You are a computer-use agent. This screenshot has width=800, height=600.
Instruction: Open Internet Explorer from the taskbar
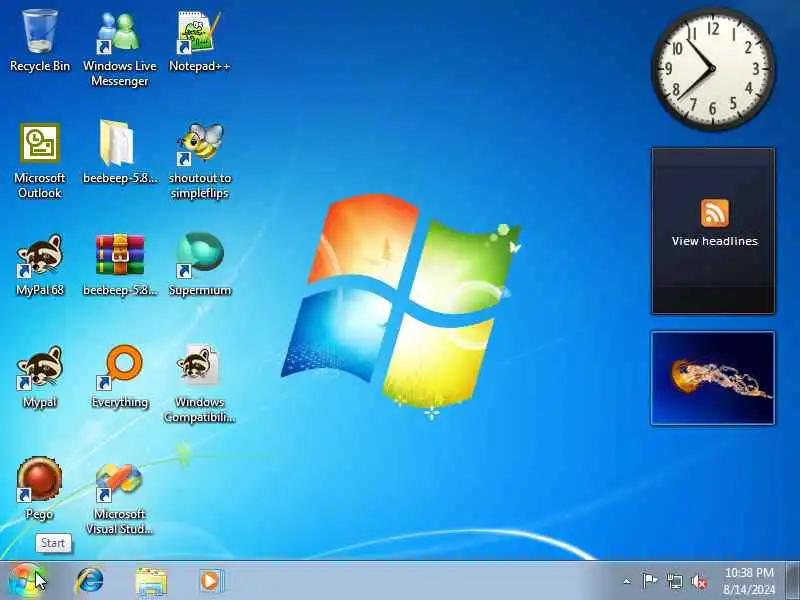89,581
